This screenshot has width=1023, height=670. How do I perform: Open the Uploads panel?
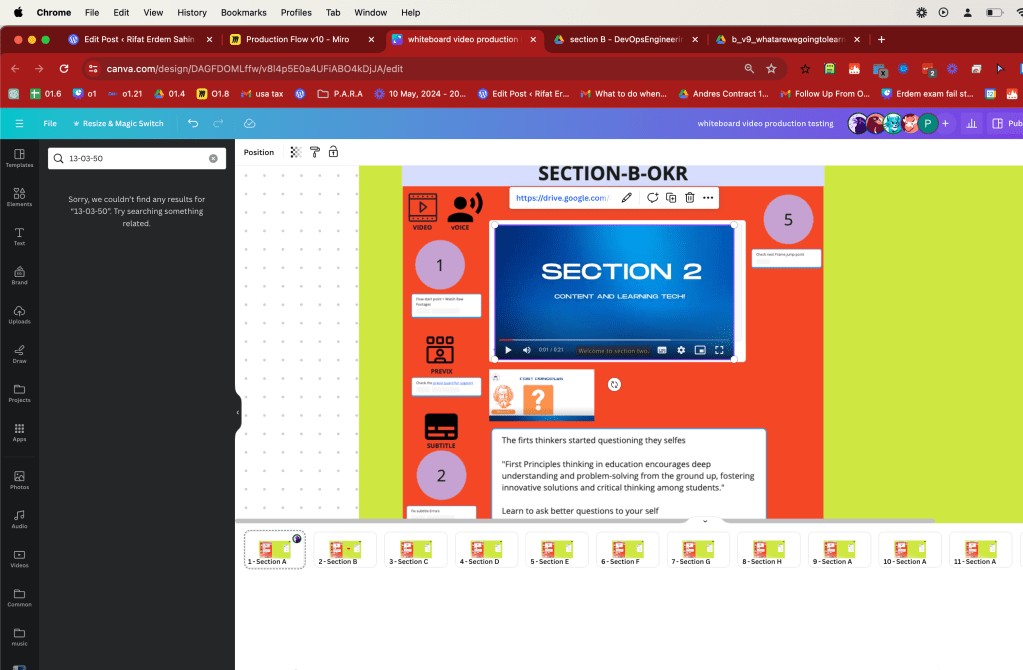20,314
